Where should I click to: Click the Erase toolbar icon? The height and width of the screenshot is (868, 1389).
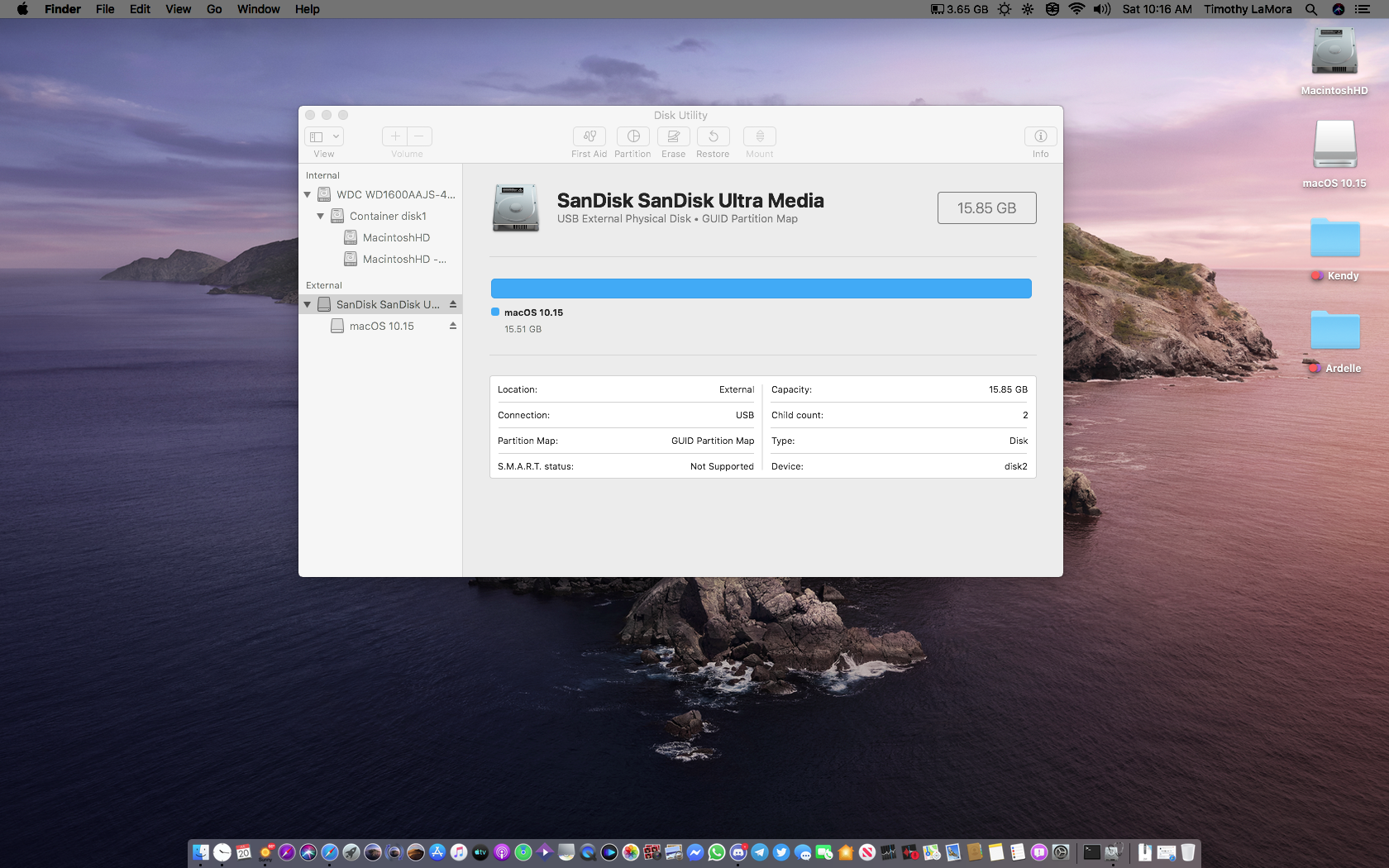(x=673, y=136)
